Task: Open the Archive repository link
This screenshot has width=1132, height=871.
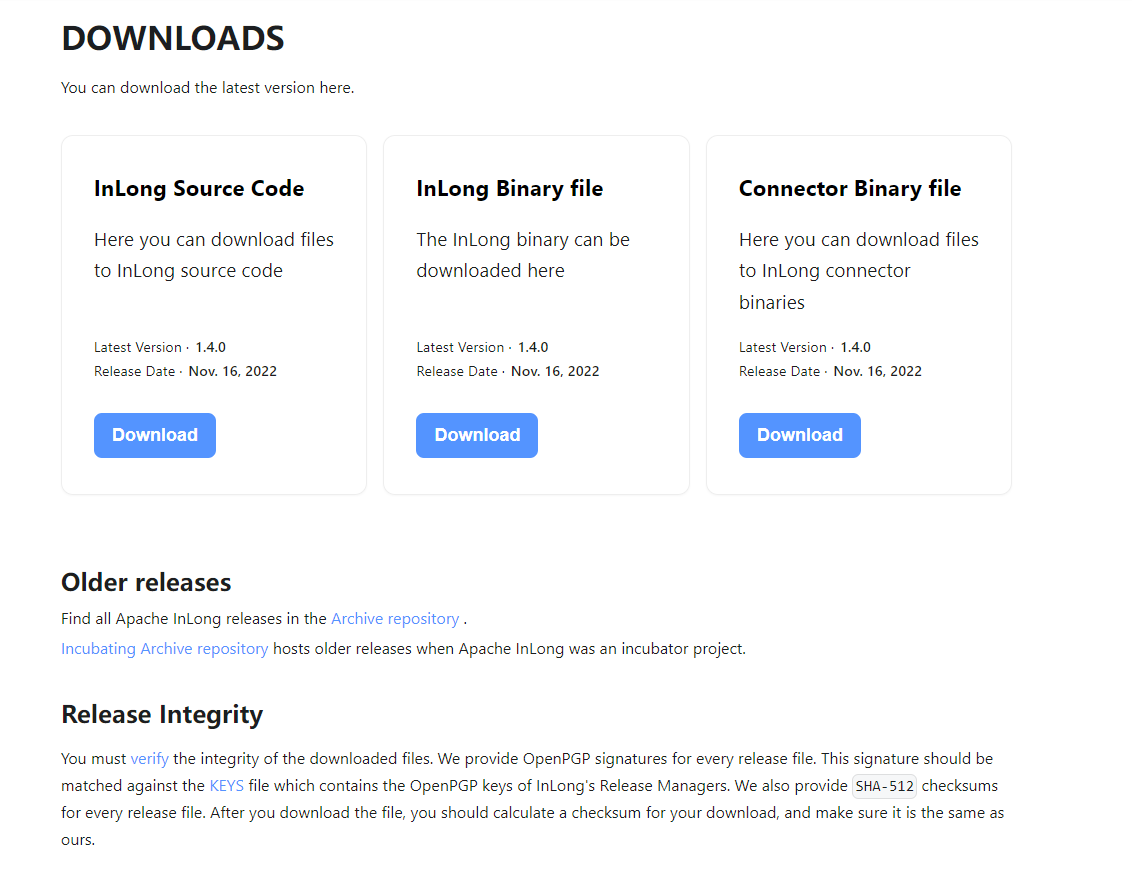Action: [395, 619]
